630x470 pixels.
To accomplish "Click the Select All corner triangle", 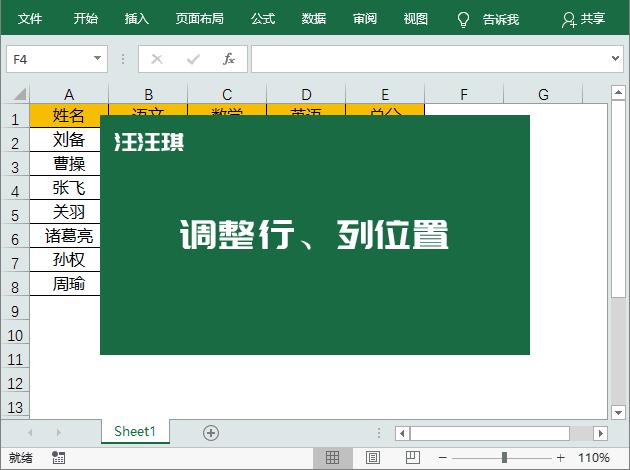I will coord(20,94).
